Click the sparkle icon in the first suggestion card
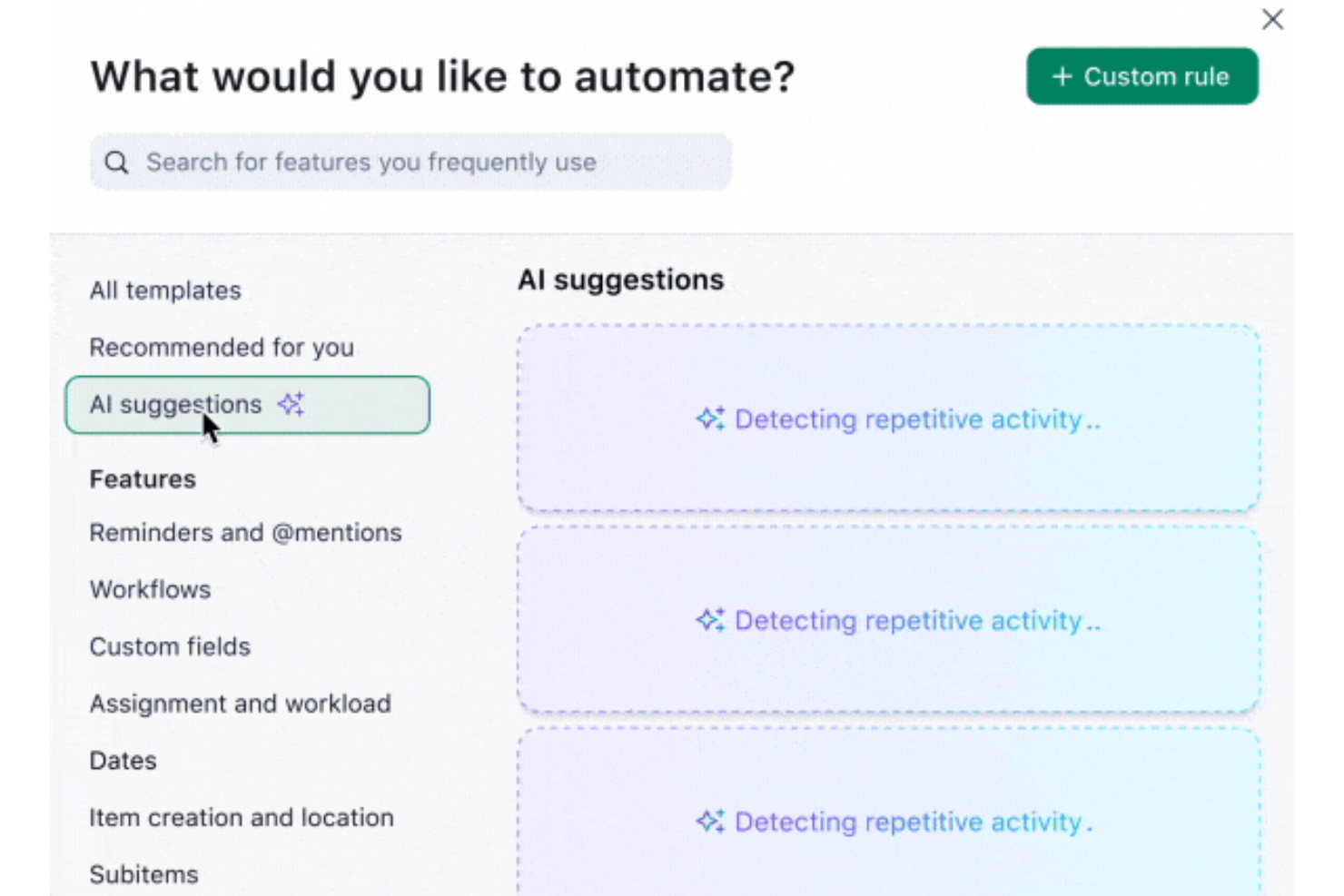Image resolution: width=1344 pixels, height=896 pixels. (x=710, y=418)
